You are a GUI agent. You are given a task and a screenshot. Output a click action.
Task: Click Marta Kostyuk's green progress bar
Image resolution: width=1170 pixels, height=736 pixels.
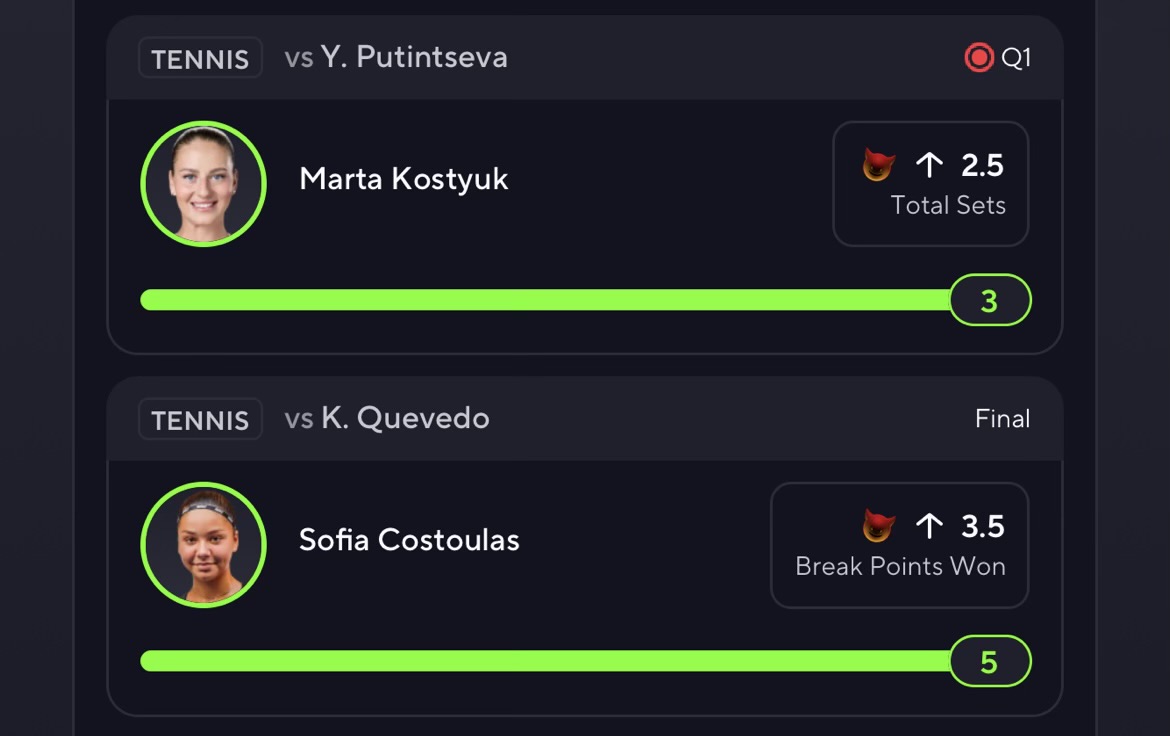[545, 300]
